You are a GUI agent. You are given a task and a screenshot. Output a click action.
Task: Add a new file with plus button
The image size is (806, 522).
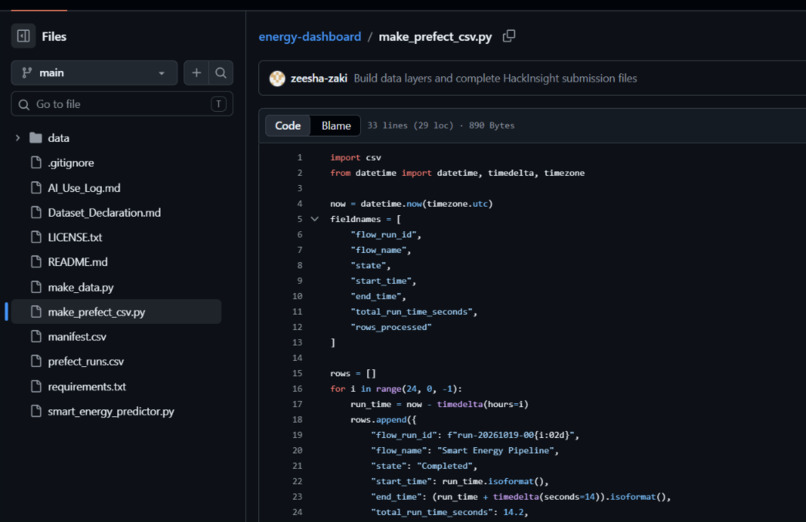[196, 73]
